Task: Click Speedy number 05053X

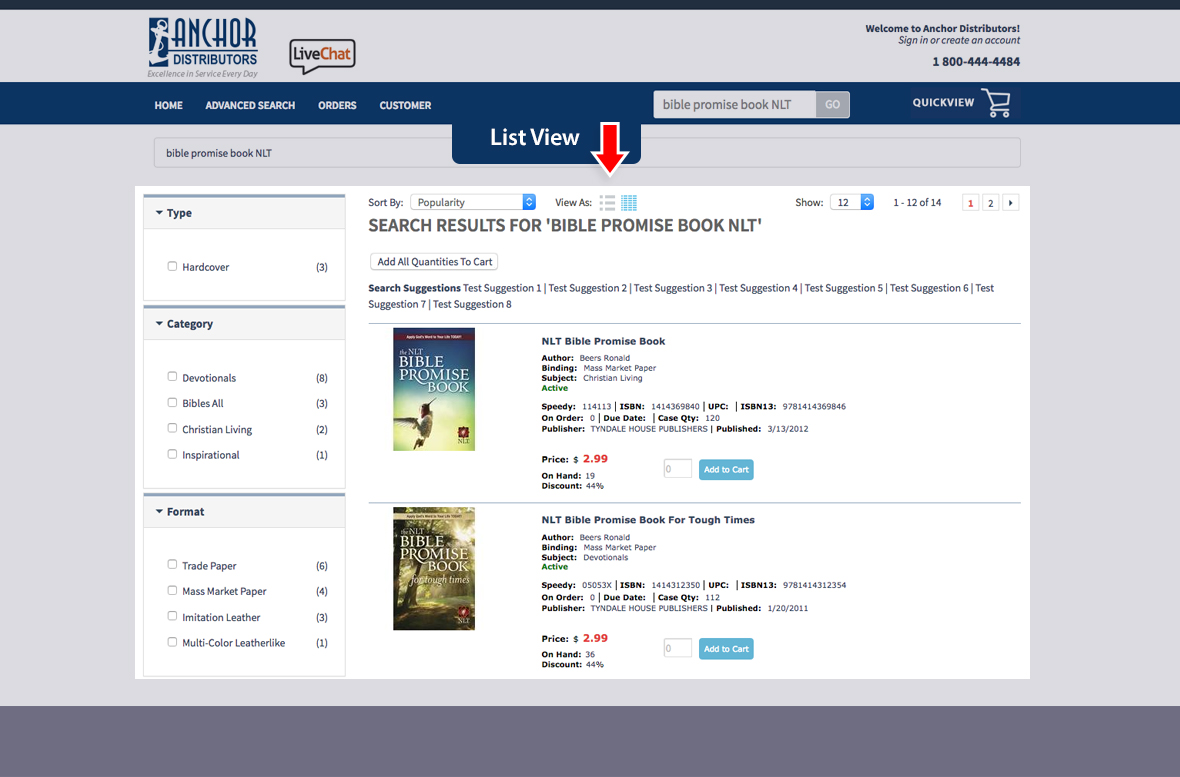Action: (597, 585)
